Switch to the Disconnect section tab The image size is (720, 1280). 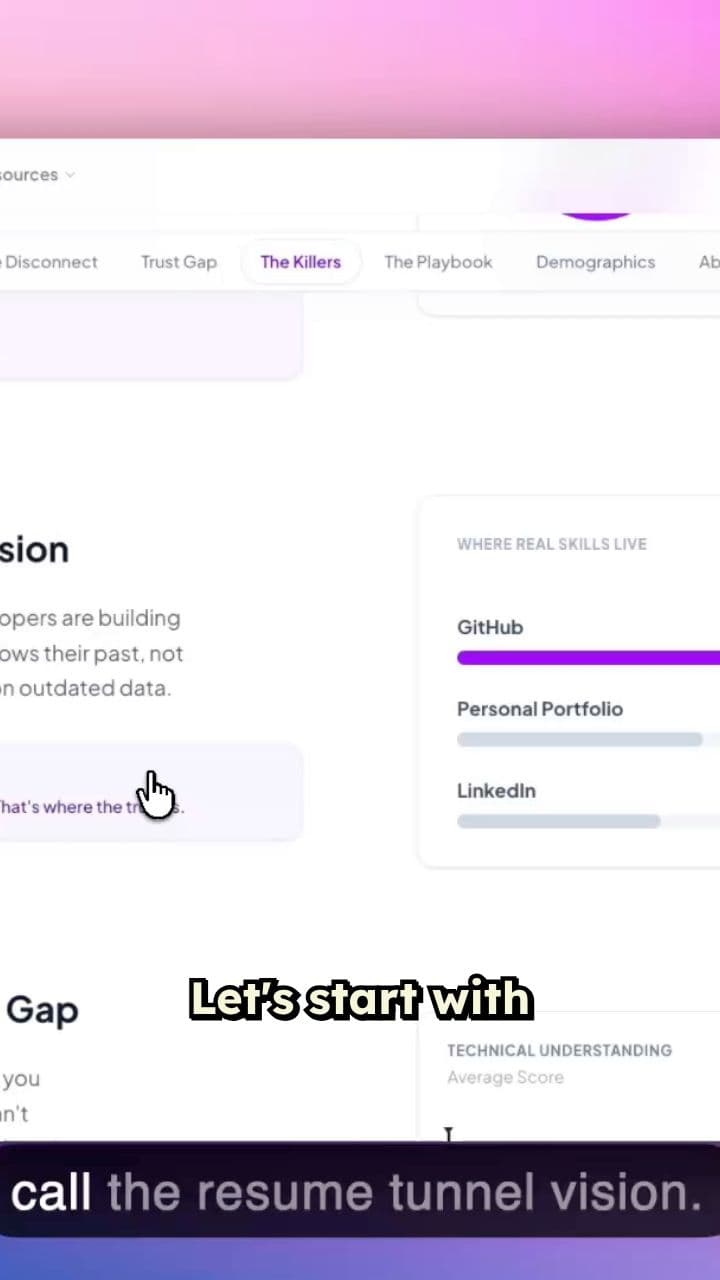pyautogui.click(x=50, y=262)
